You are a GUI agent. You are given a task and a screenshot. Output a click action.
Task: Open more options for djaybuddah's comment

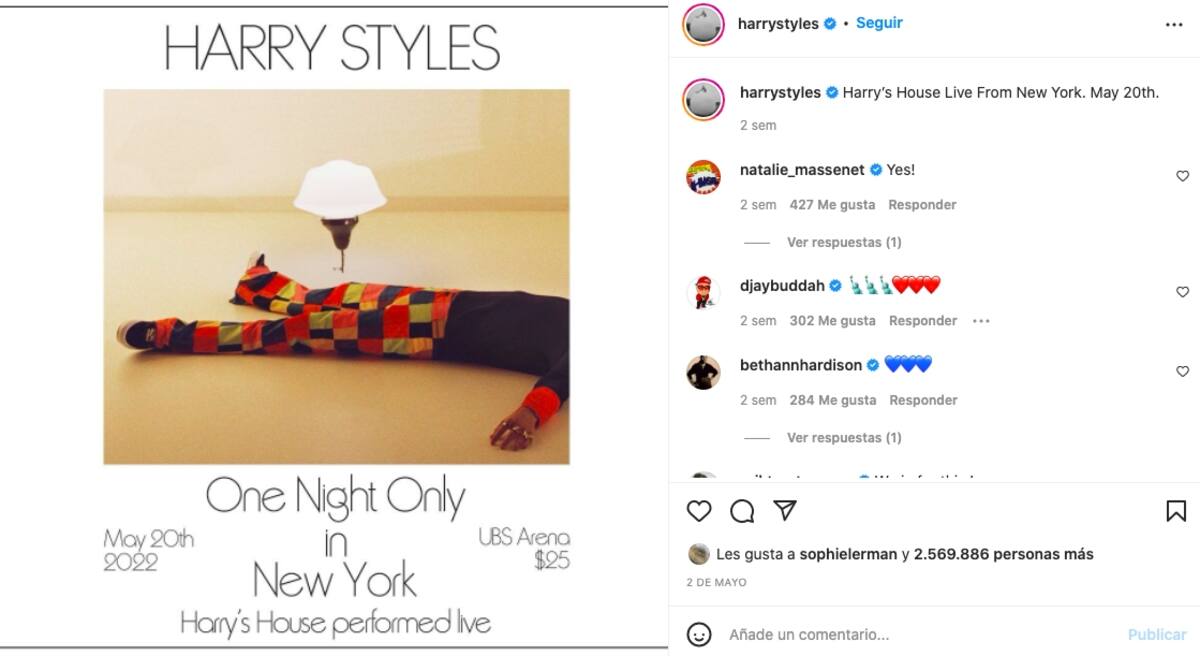pos(981,321)
